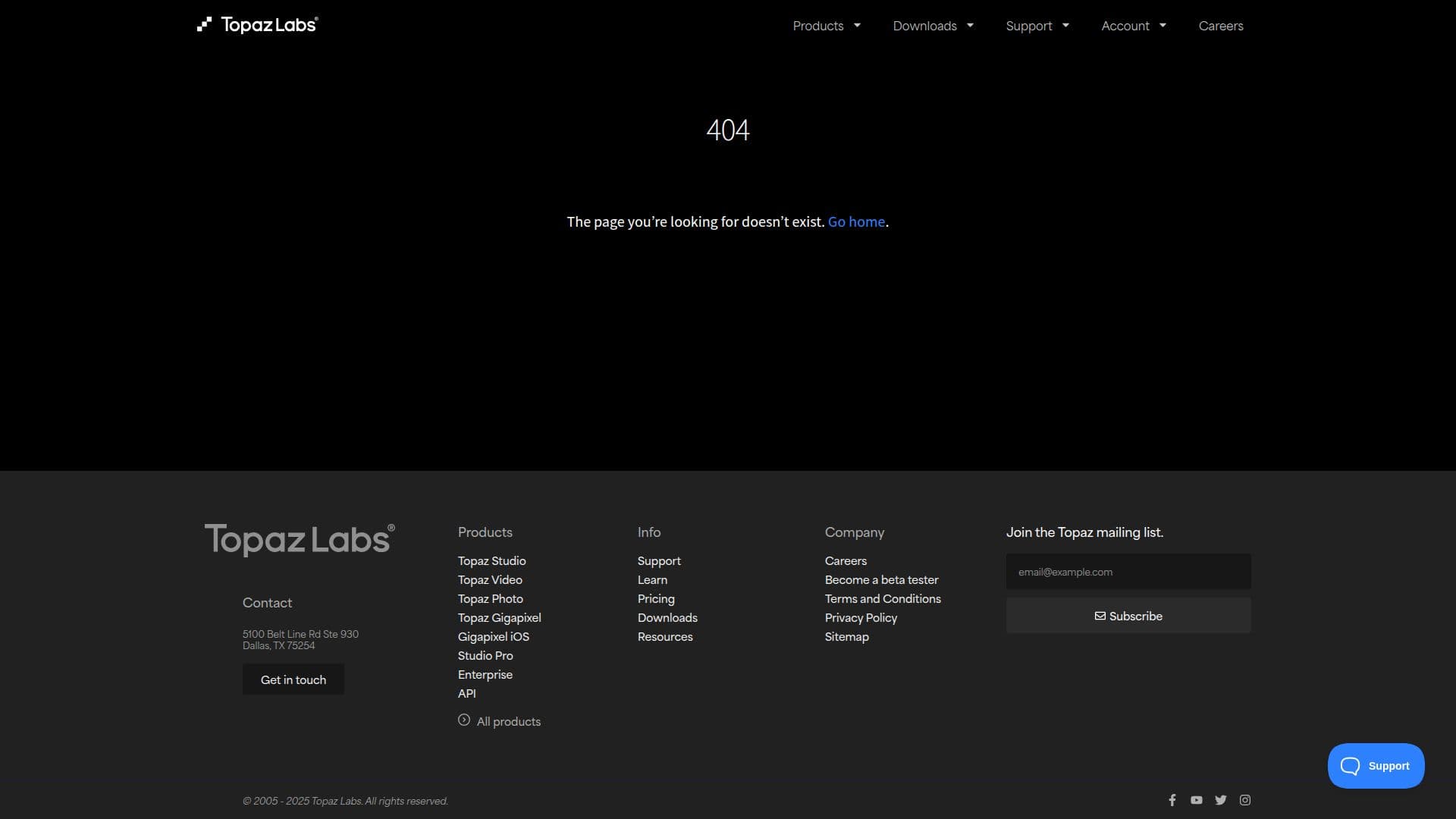1456x819 pixels.
Task: Open Careers link under Company
Action: [x=846, y=560]
